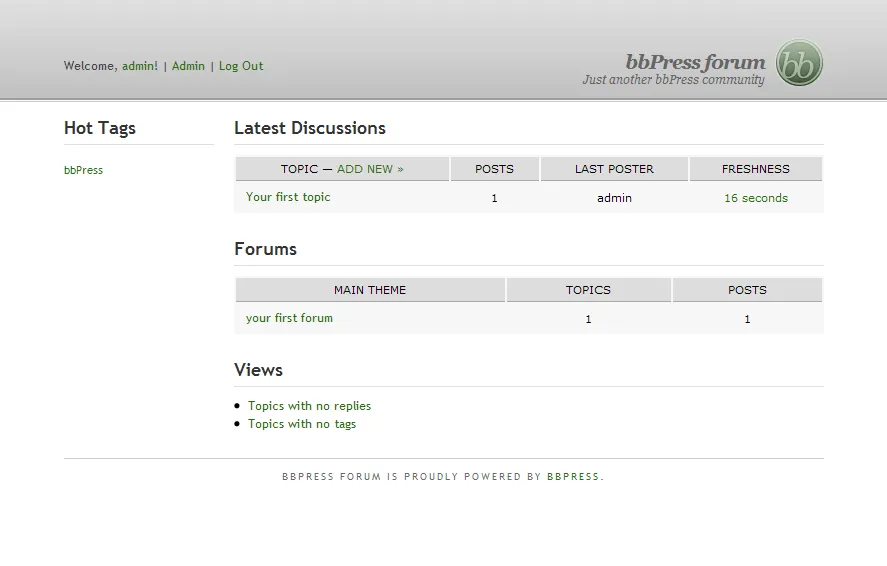The width and height of the screenshot is (887, 566).
Task: View Topics with no tags
Action: tap(302, 424)
